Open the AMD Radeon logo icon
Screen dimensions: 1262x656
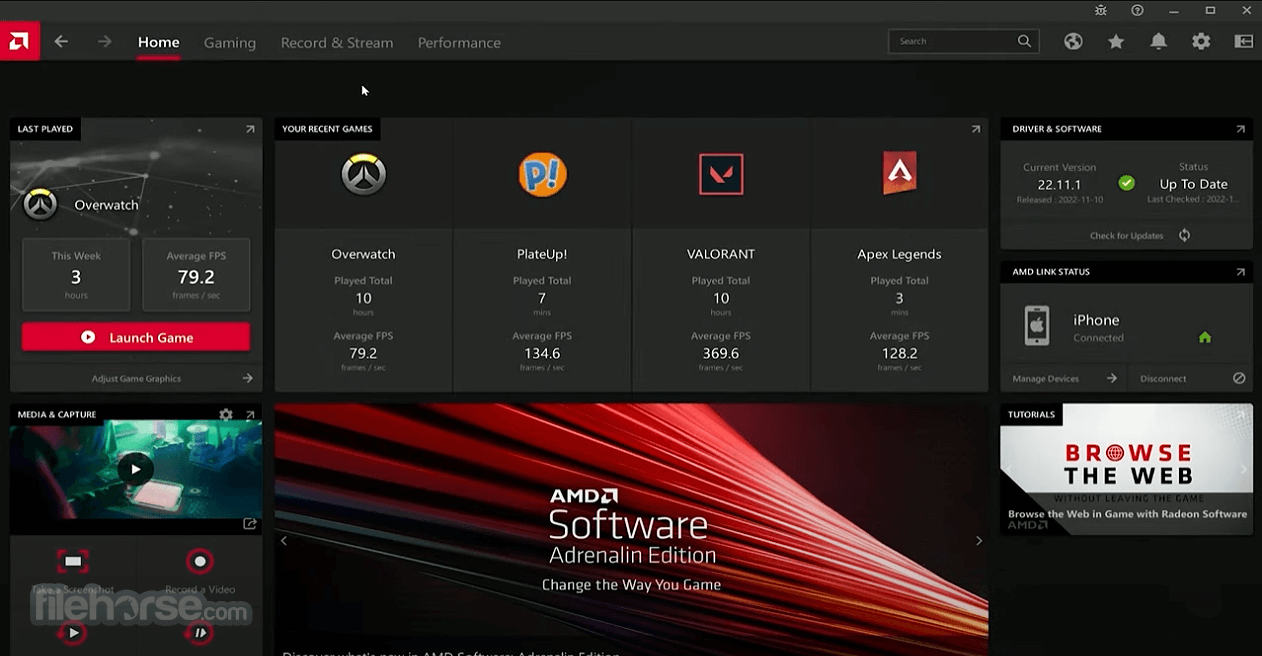18,41
